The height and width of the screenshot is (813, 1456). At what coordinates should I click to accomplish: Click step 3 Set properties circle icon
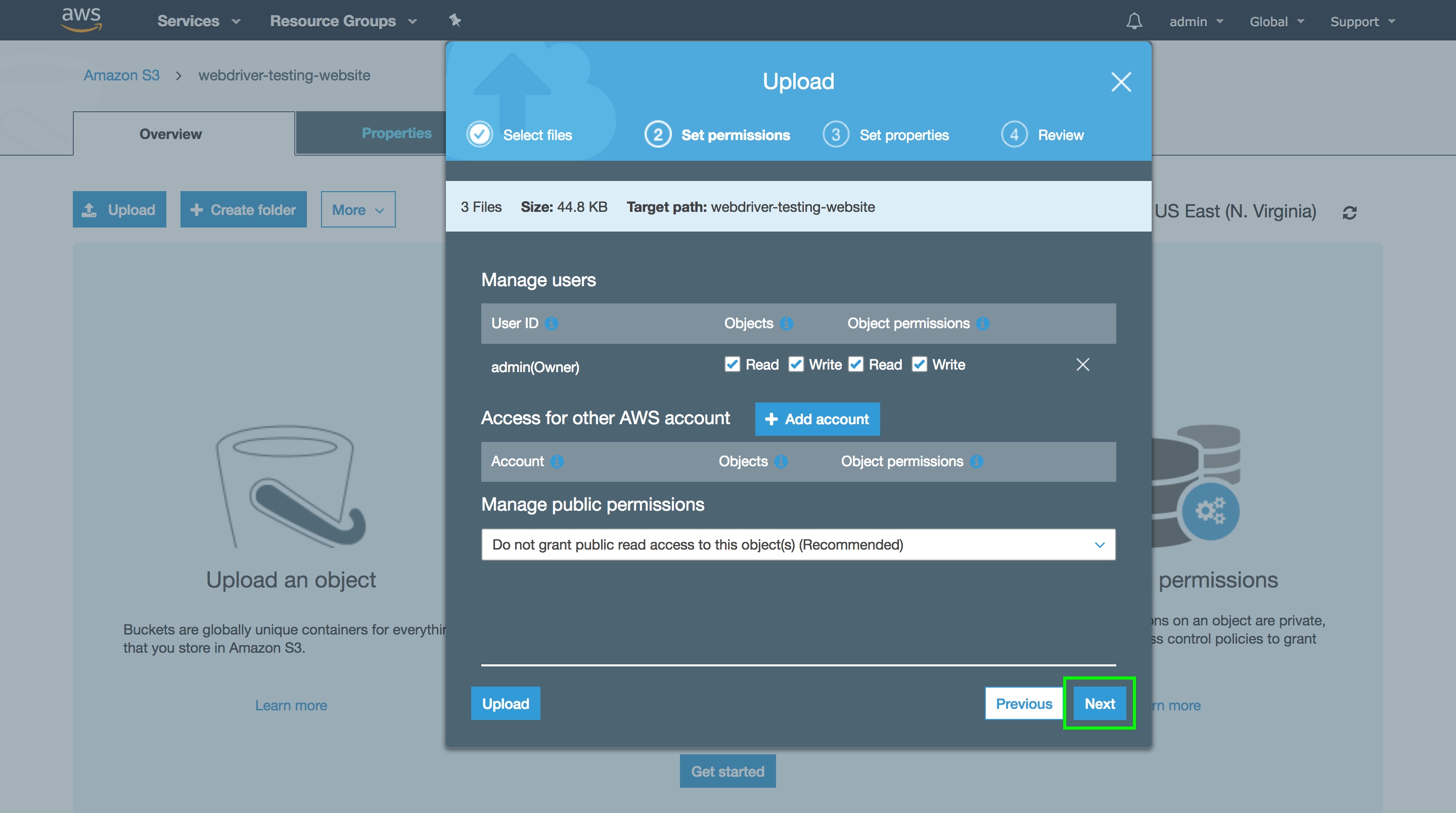835,134
